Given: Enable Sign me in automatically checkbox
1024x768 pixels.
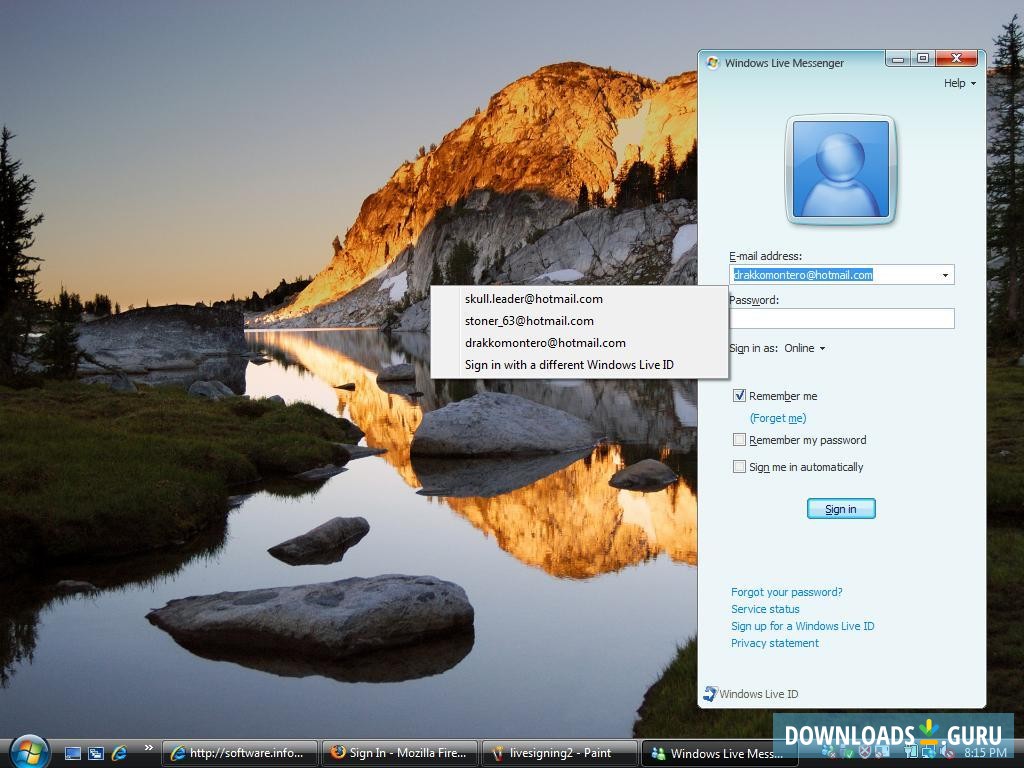Looking at the screenshot, I should pyautogui.click(x=740, y=467).
